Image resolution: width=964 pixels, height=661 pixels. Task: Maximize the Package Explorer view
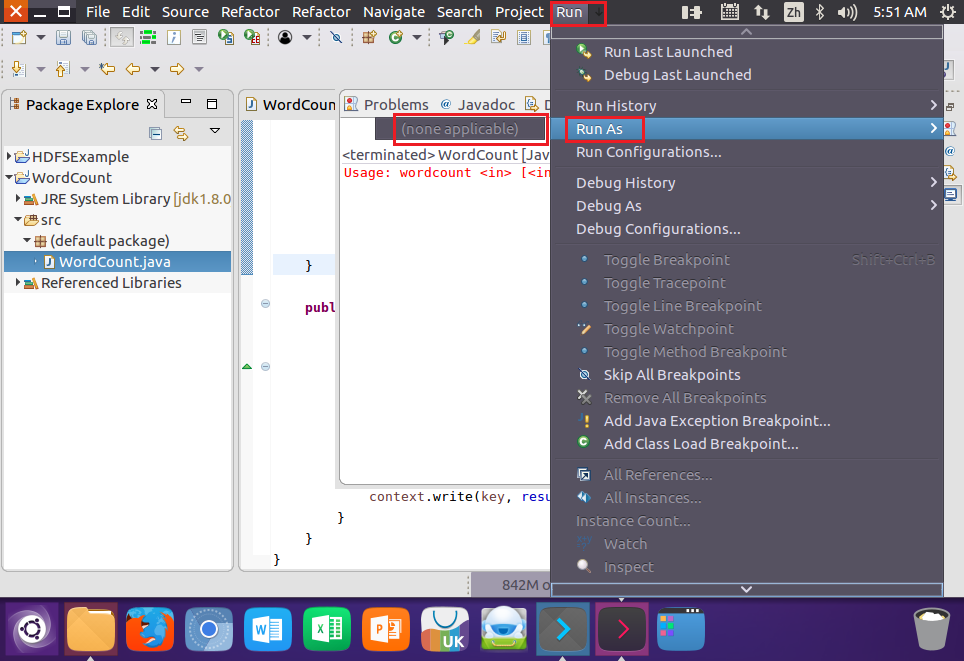212,104
